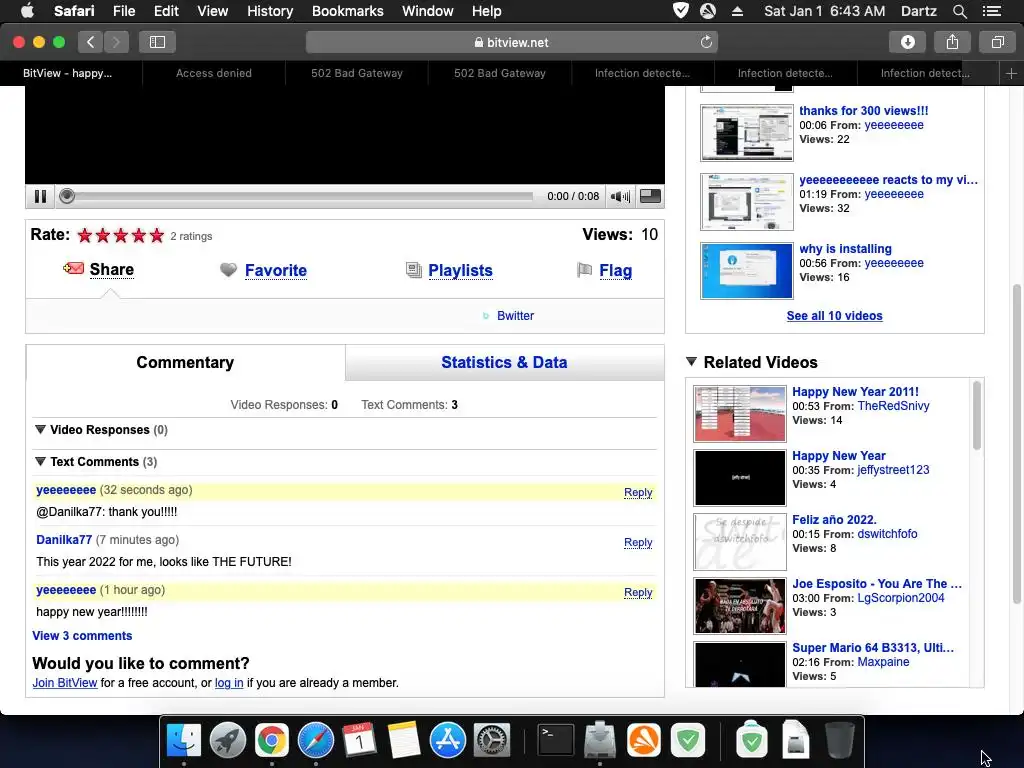
Task: Click the Playlists stack icon
Action: coord(413,270)
